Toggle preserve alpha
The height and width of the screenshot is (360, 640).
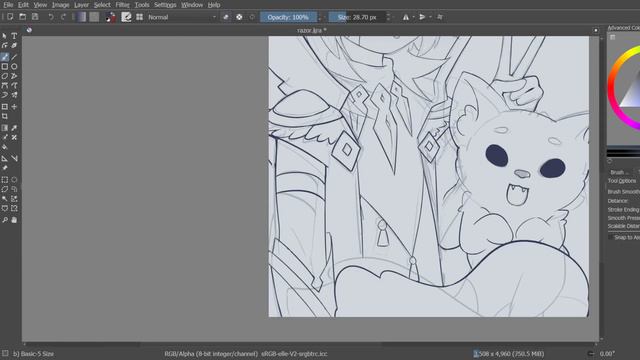[x=239, y=17]
